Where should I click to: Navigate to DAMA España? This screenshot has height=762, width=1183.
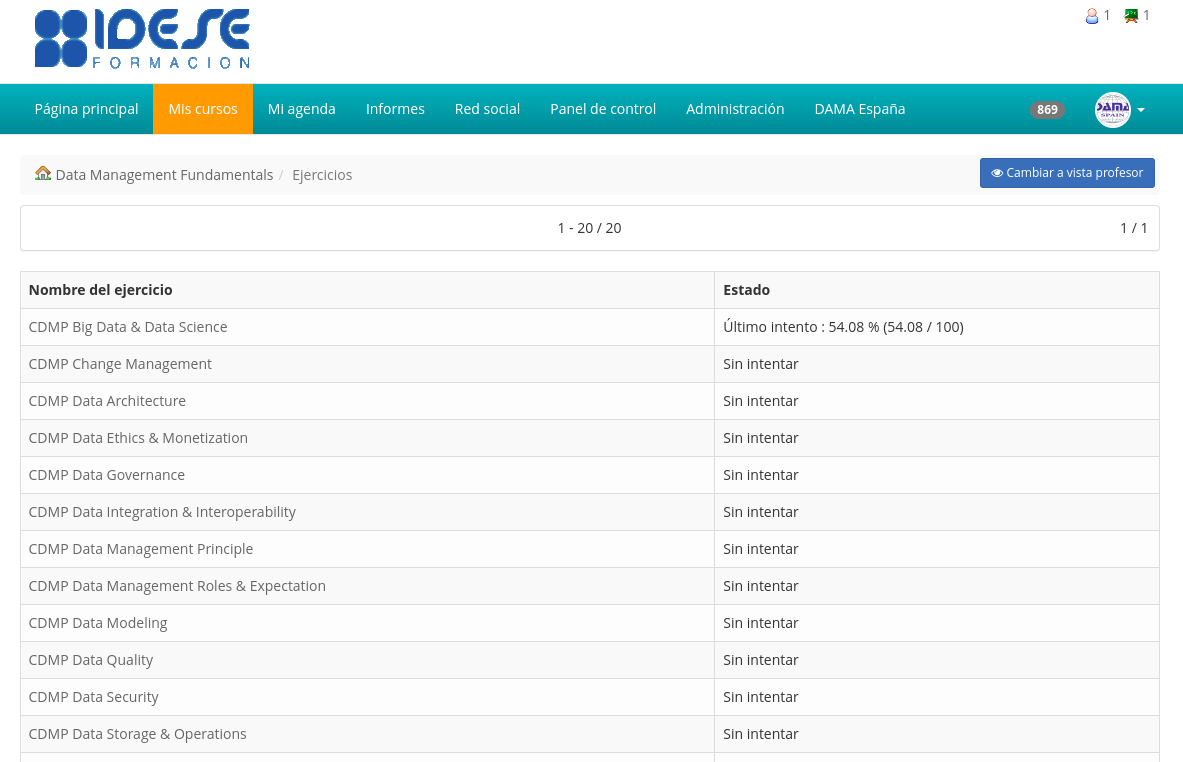pos(859,109)
